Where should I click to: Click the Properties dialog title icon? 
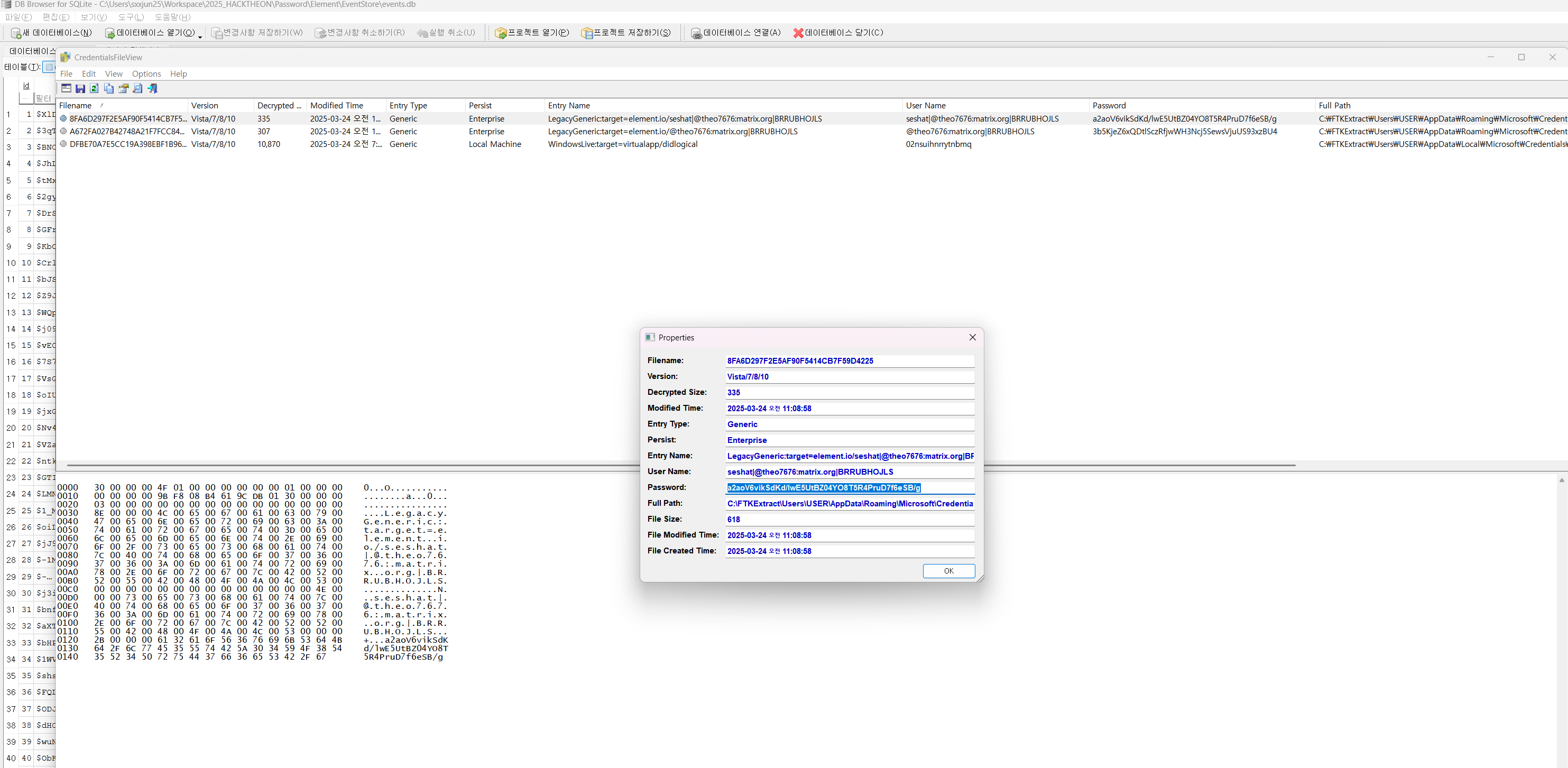(650, 337)
